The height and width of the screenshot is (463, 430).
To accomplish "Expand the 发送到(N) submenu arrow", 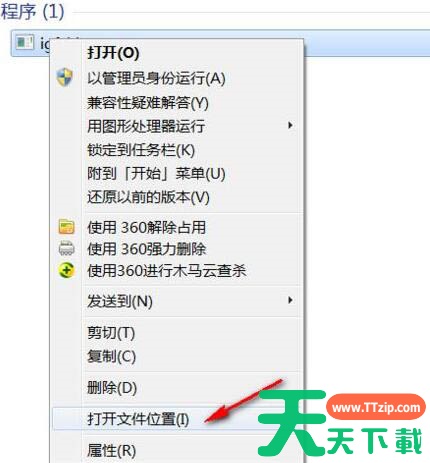I will click(x=290, y=300).
